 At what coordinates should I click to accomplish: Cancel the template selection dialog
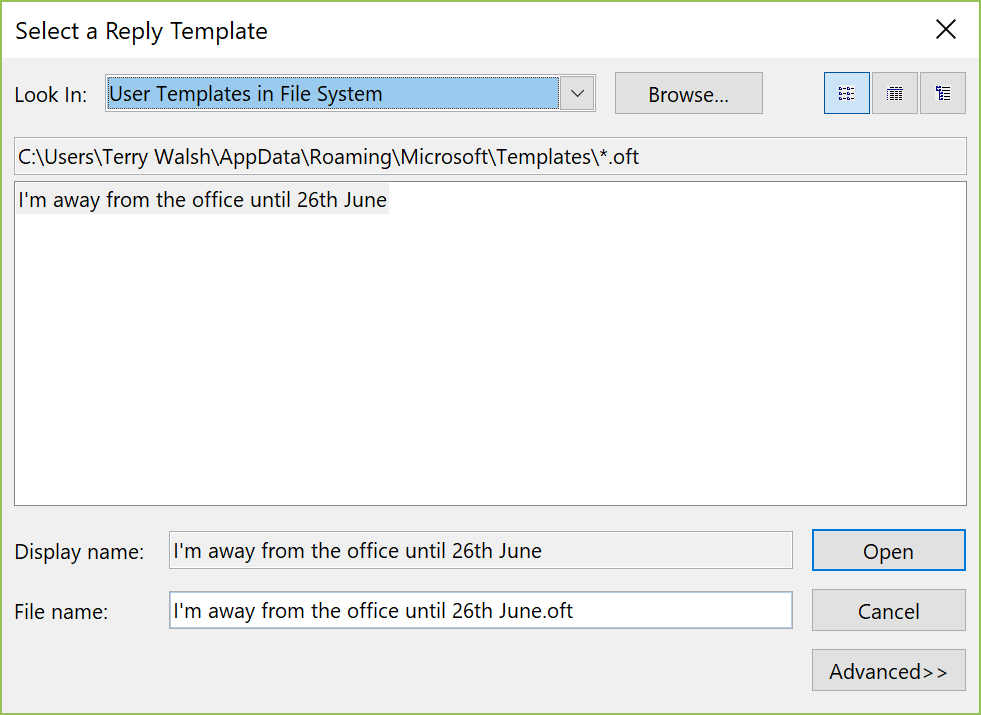[x=888, y=611]
